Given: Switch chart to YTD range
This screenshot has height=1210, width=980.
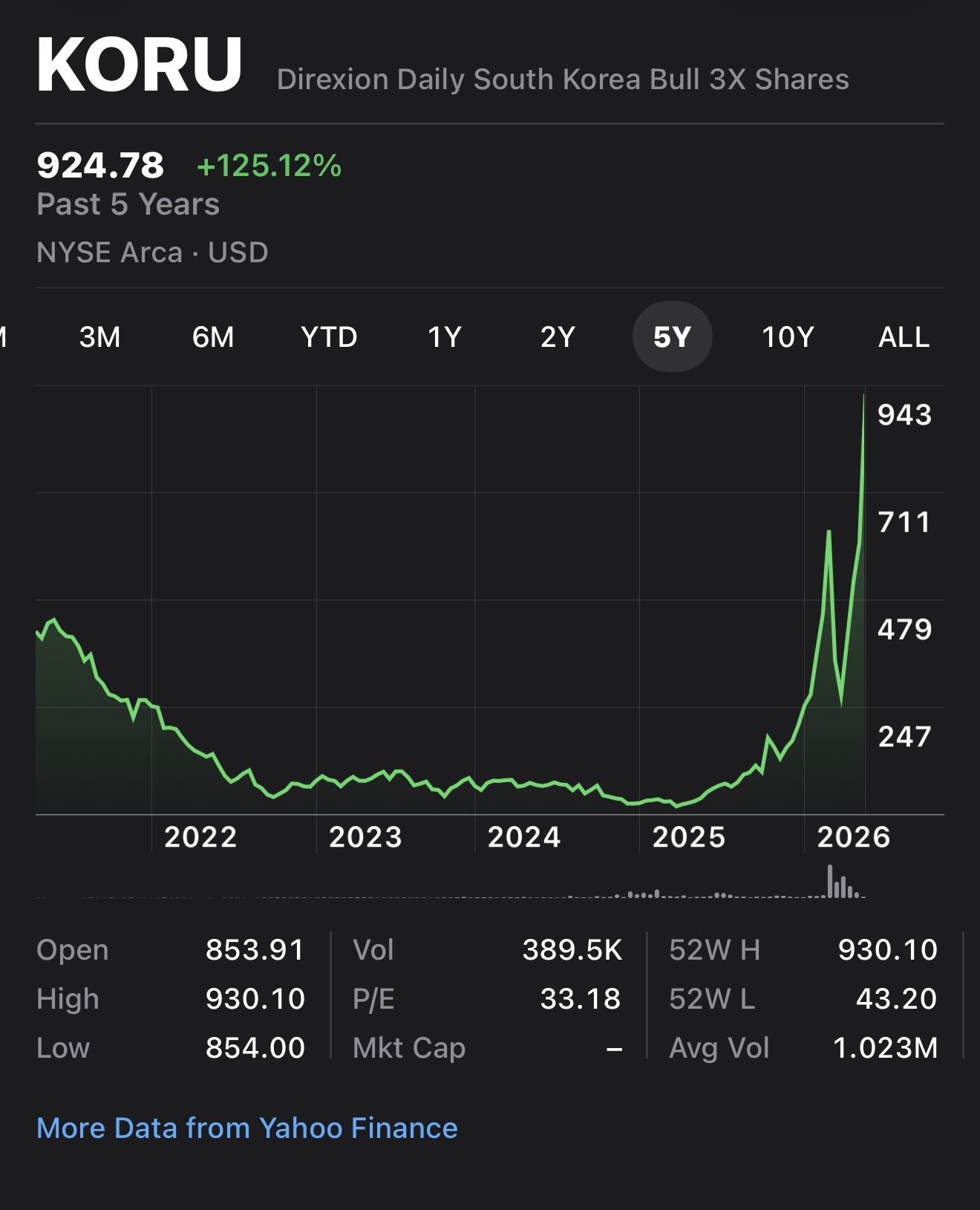Looking at the screenshot, I should point(329,337).
